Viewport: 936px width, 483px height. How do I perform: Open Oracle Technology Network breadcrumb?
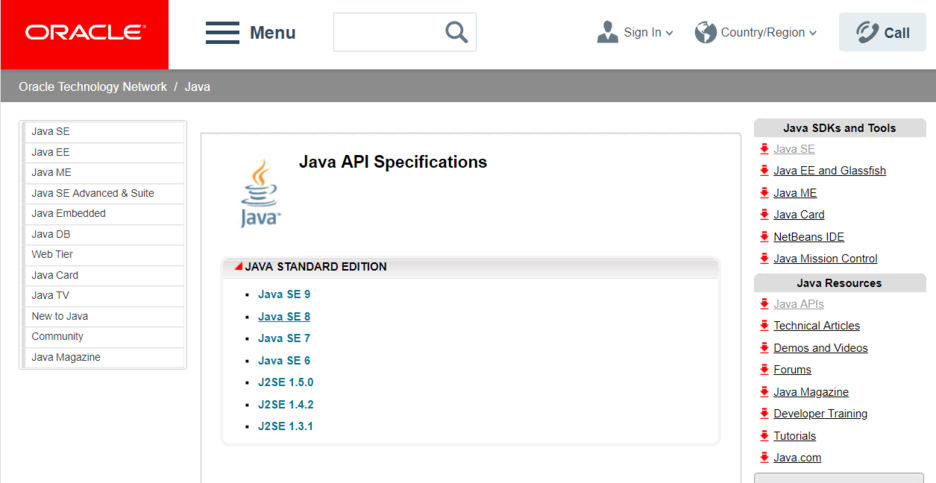[93, 87]
